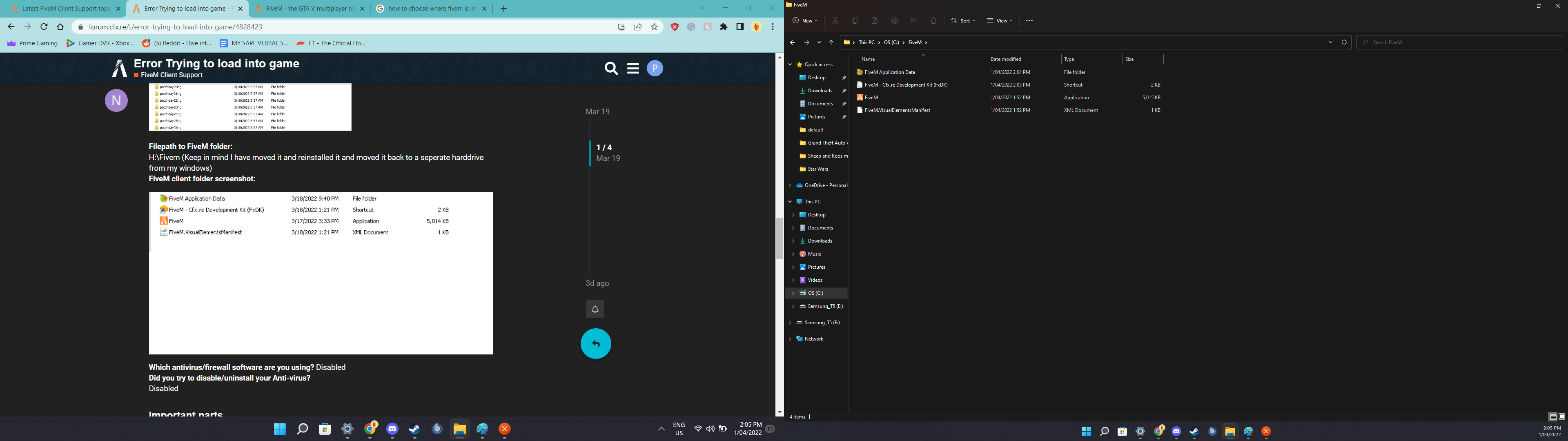Open the Gamer DVR - Xbox bookmark

(100, 43)
